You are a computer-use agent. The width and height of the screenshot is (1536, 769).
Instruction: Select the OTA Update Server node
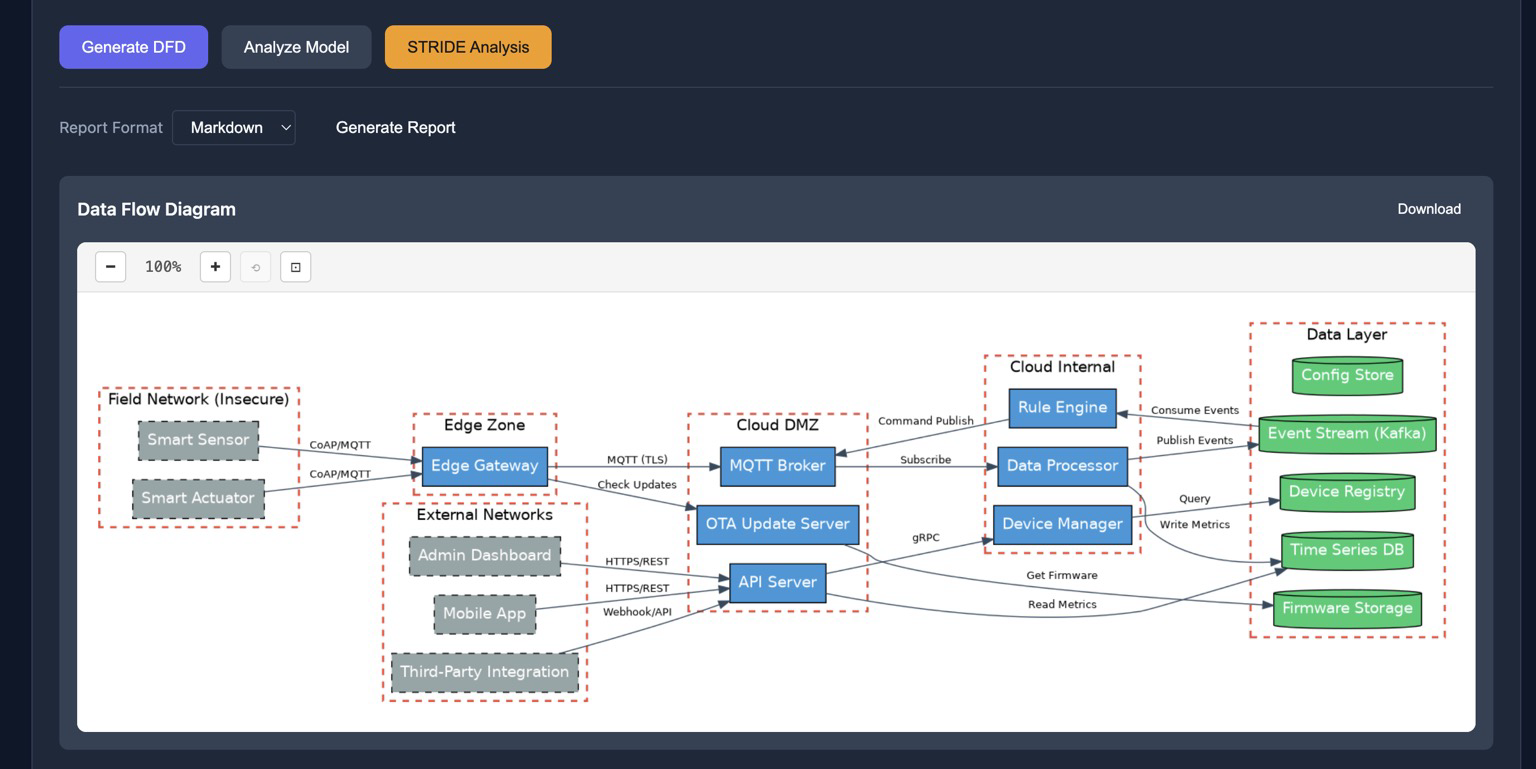click(777, 524)
